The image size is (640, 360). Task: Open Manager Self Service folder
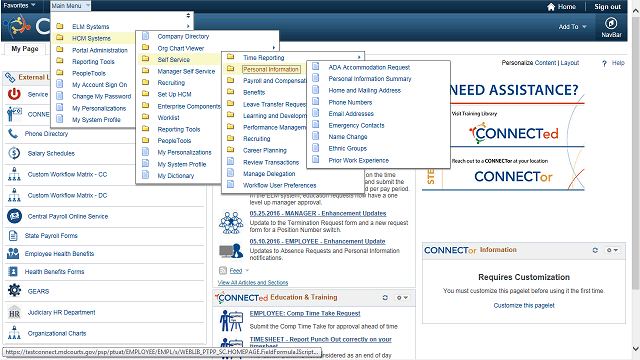coord(186,71)
